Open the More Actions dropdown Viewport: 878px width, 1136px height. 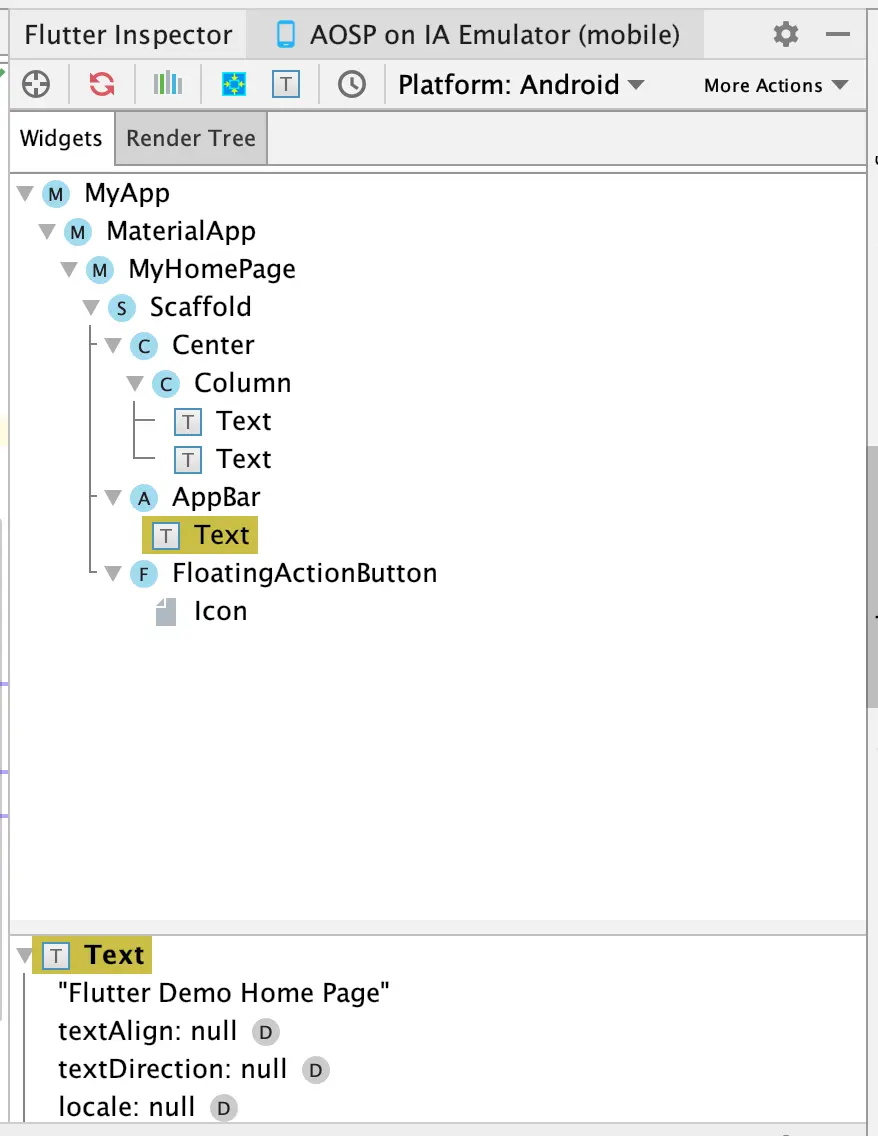click(x=776, y=85)
